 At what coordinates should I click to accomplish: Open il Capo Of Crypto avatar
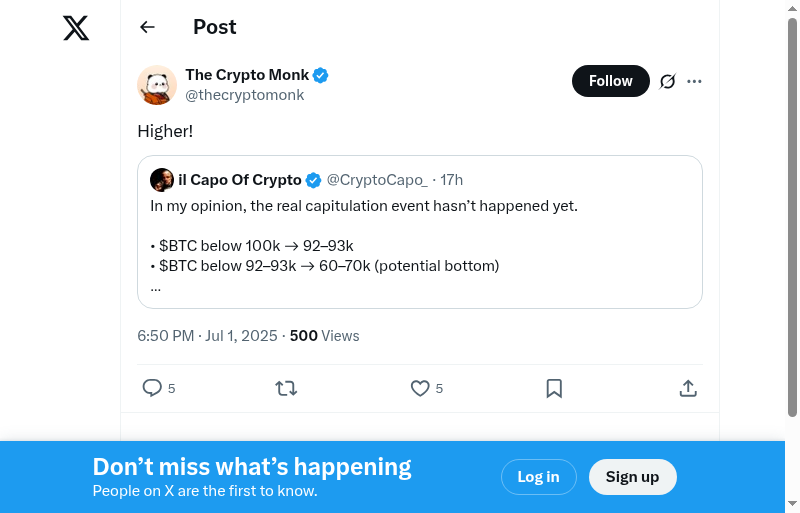click(x=162, y=180)
